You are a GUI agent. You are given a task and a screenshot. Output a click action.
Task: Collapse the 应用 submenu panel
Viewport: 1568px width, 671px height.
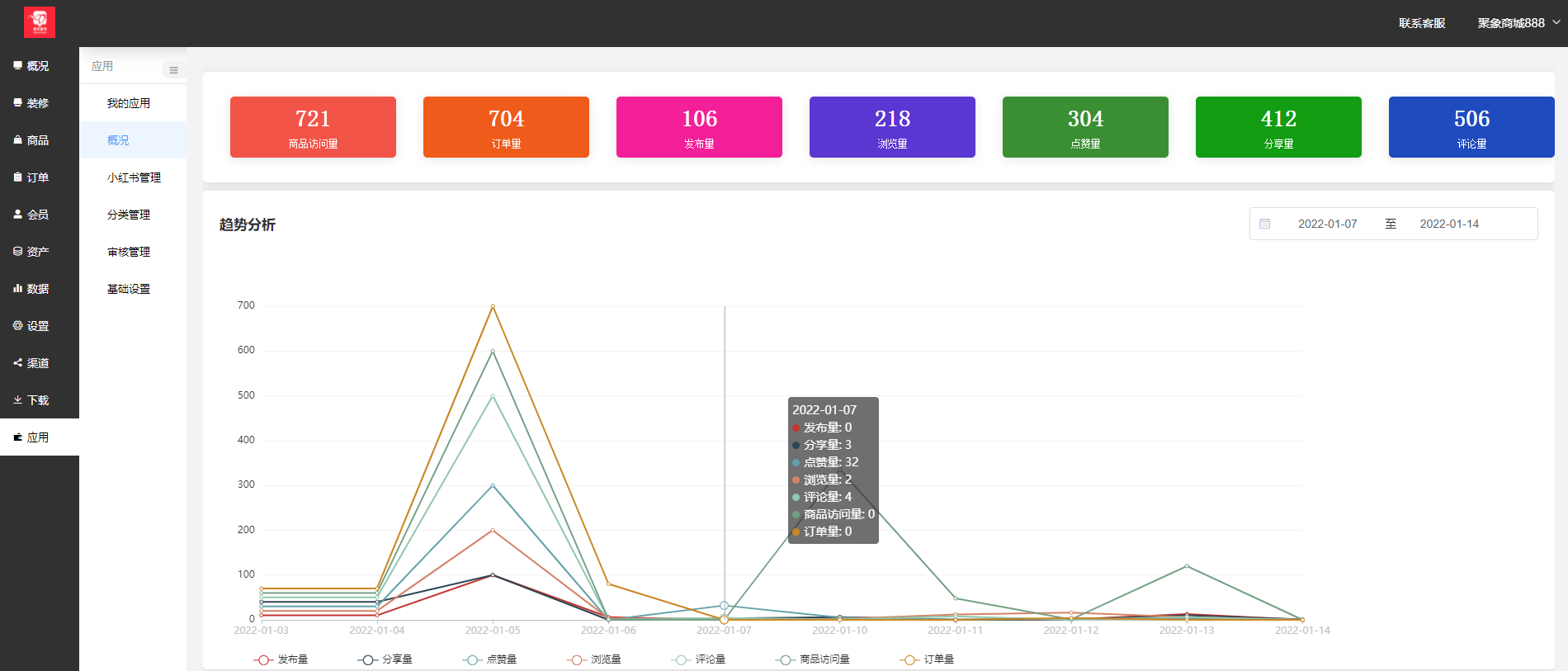pyautogui.click(x=173, y=70)
